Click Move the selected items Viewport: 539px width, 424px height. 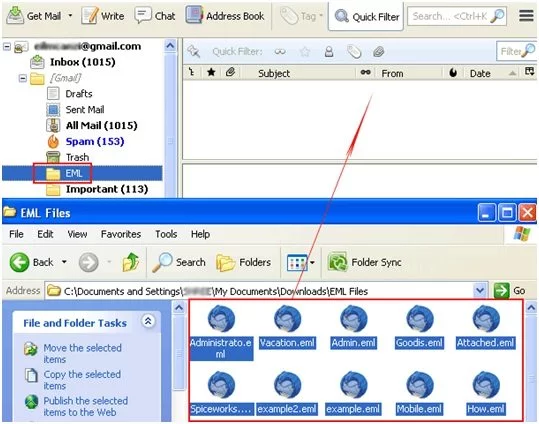coord(82,354)
